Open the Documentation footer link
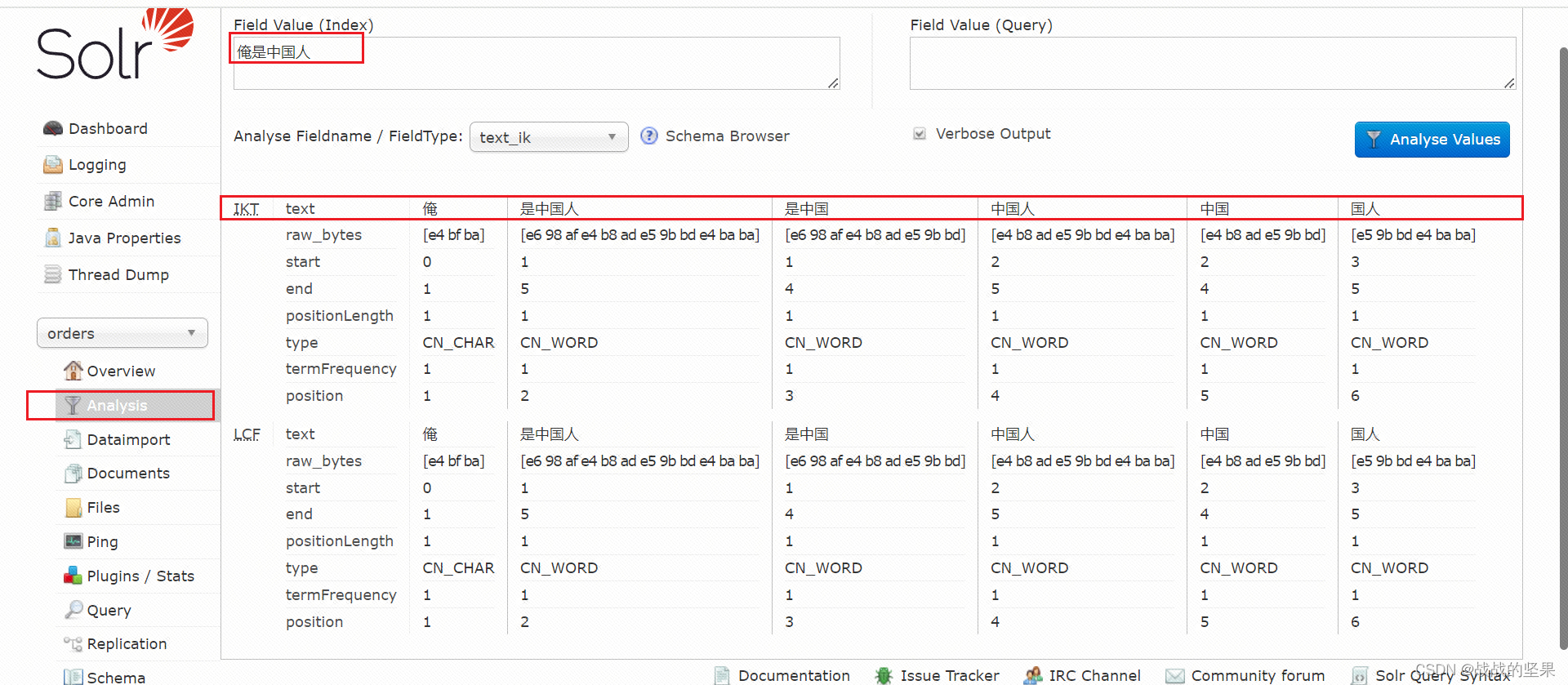1568x685 pixels. 794,675
